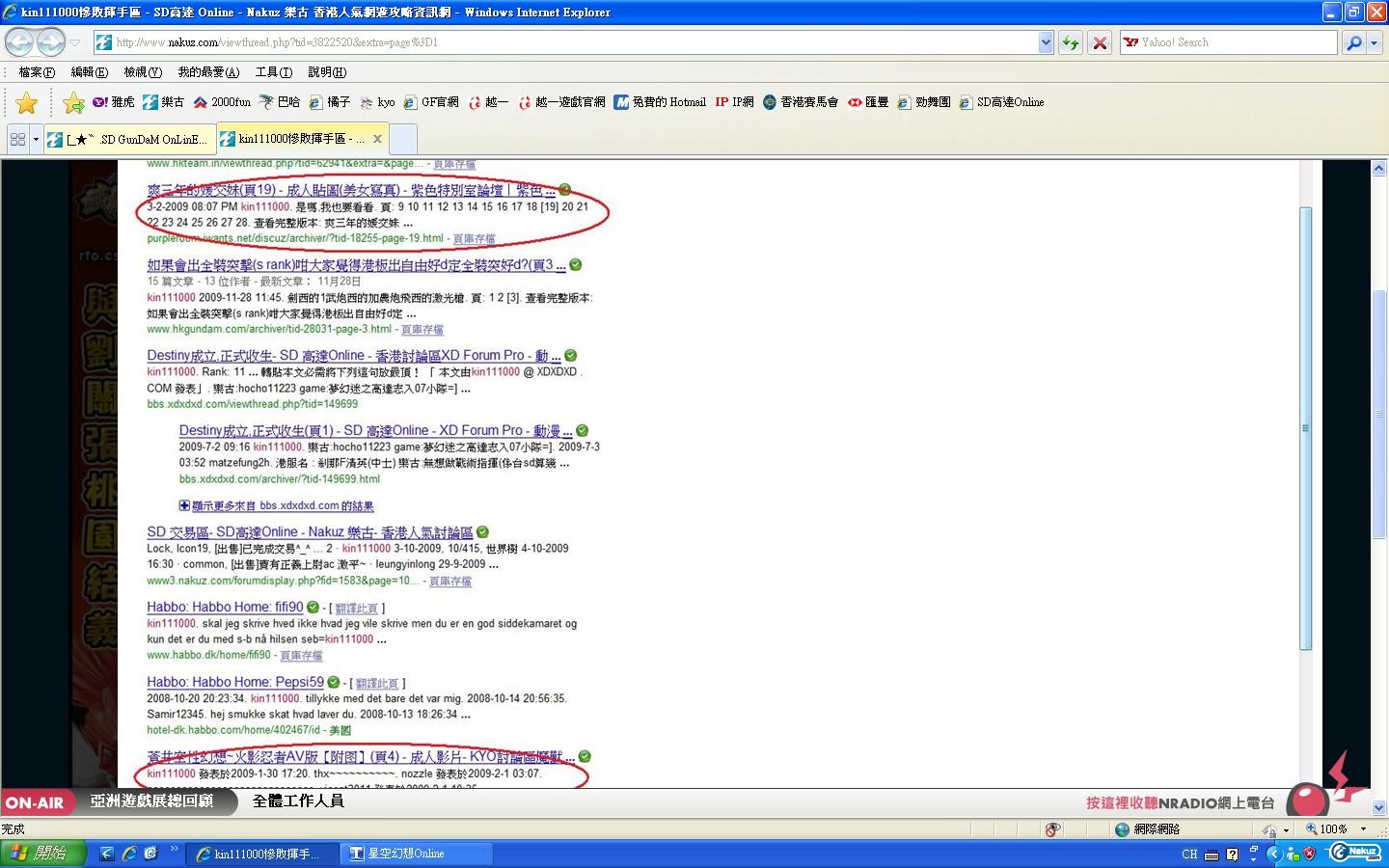Open a new blank tab
This screenshot has width=1389, height=868.
point(403,139)
